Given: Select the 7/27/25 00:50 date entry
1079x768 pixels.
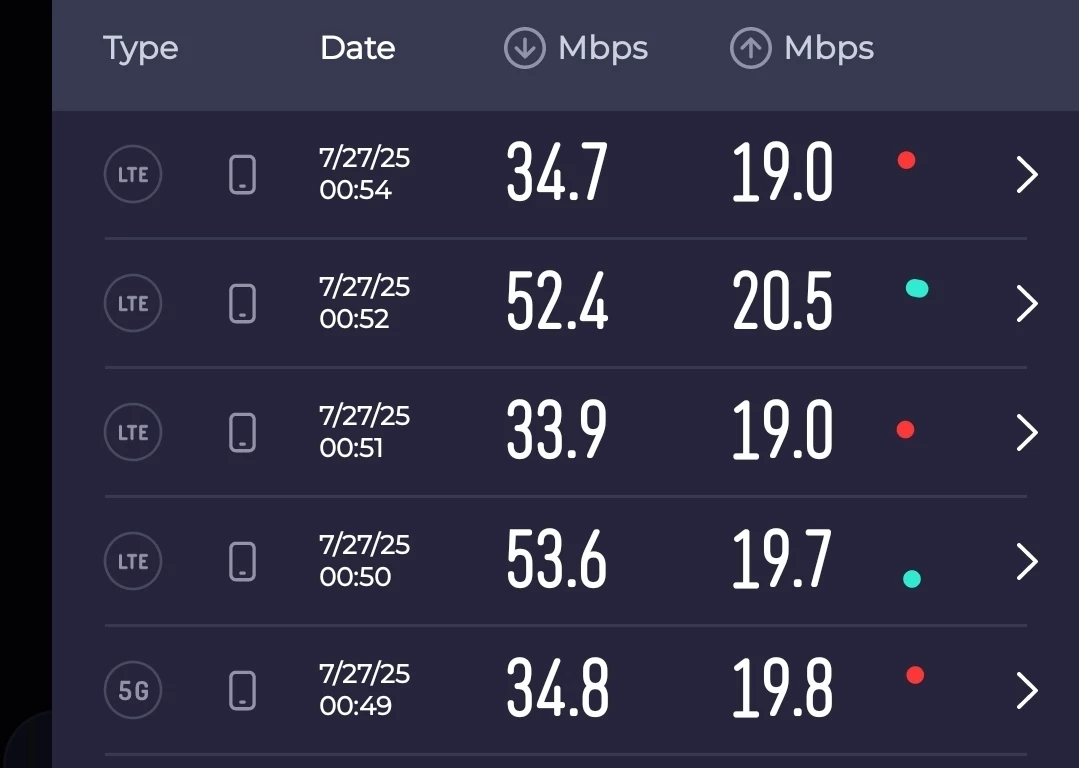Looking at the screenshot, I should pyautogui.click(x=364, y=560).
